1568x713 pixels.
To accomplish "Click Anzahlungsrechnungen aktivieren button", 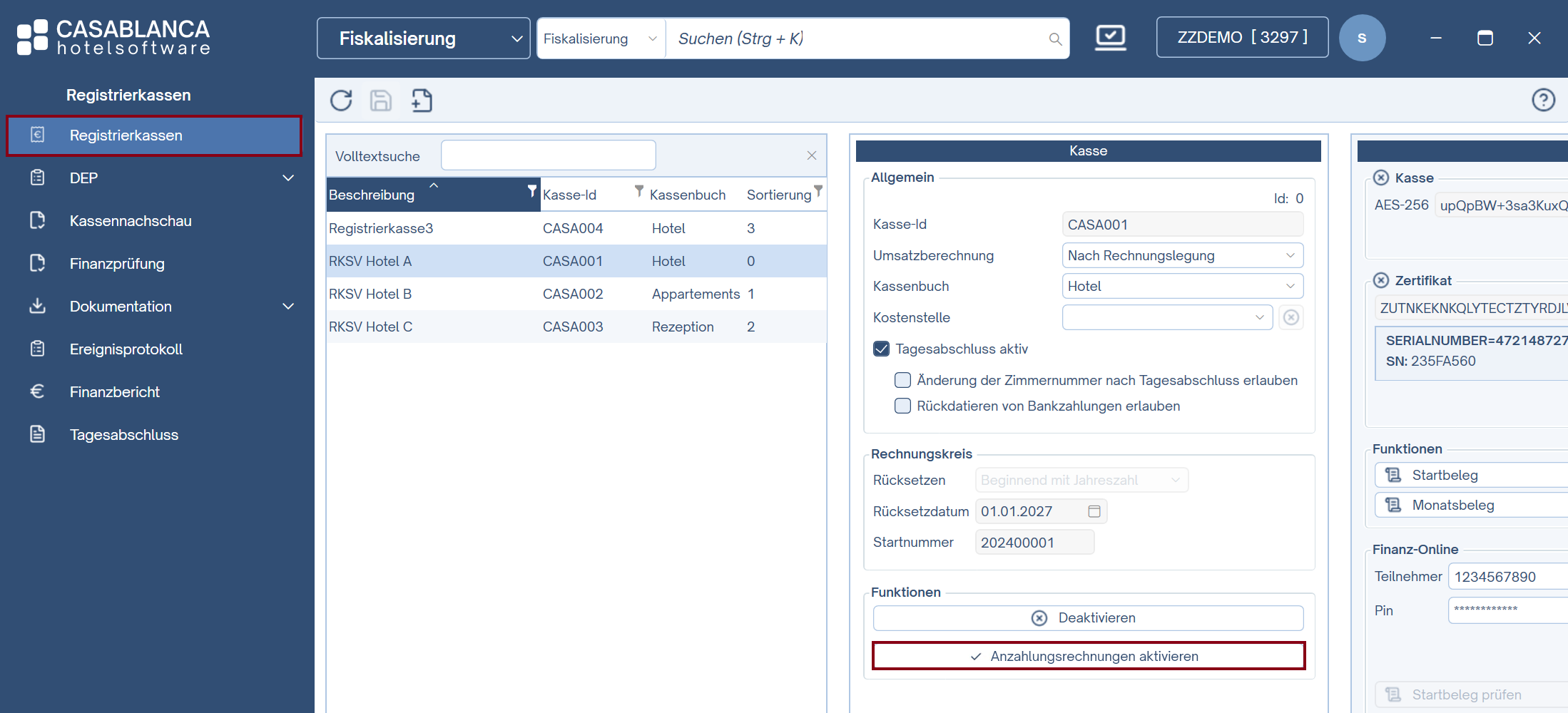I will (x=1088, y=656).
